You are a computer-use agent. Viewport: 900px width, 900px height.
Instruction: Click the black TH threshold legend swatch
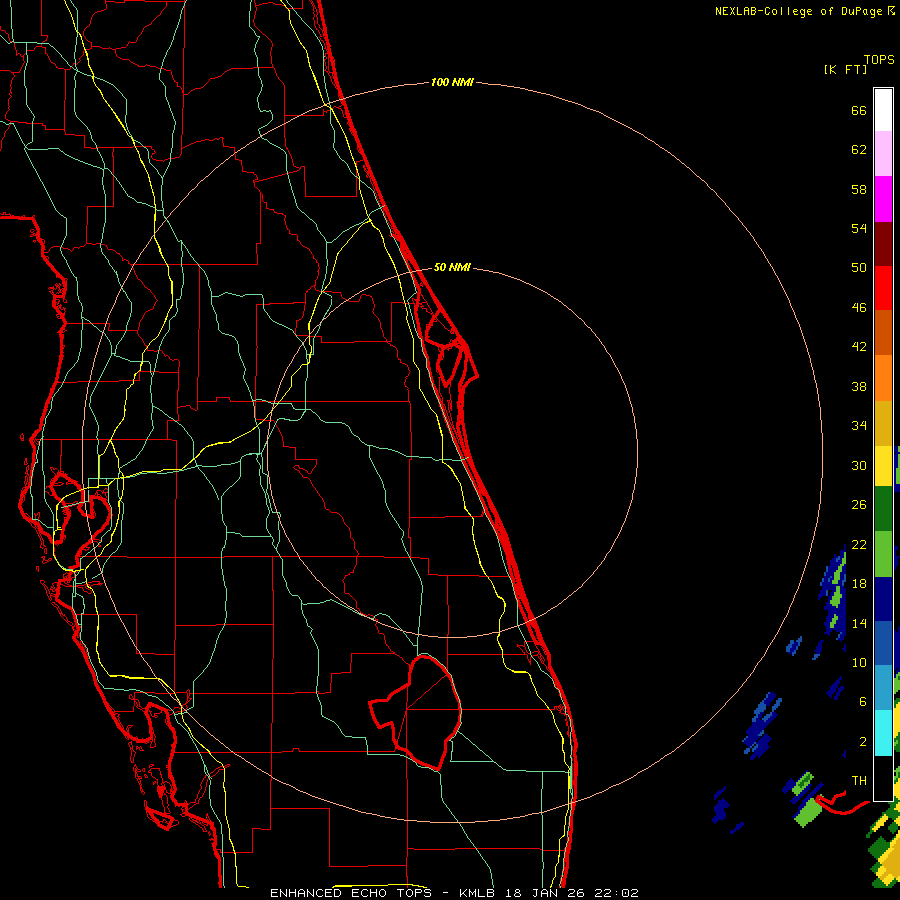[x=883, y=778]
